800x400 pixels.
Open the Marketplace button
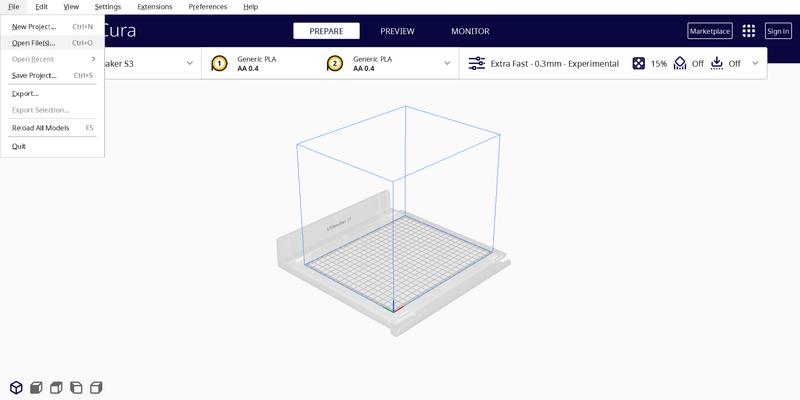pyautogui.click(x=710, y=31)
